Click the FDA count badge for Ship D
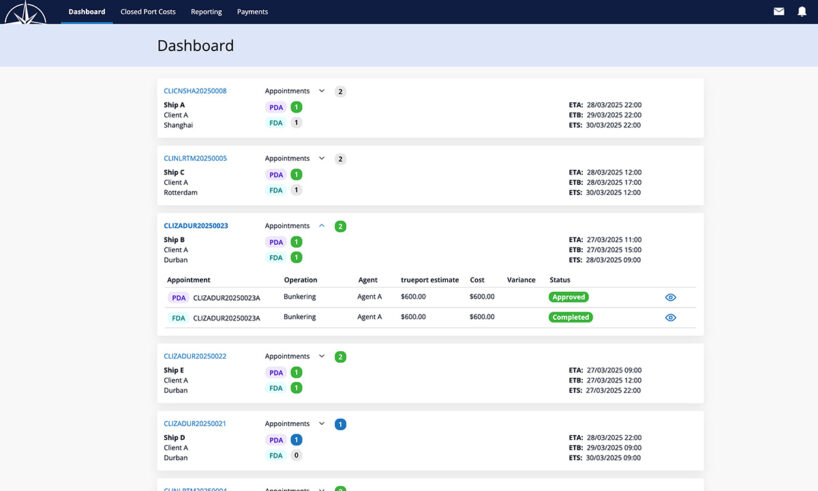The width and height of the screenshot is (818, 491). [x=296, y=455]
